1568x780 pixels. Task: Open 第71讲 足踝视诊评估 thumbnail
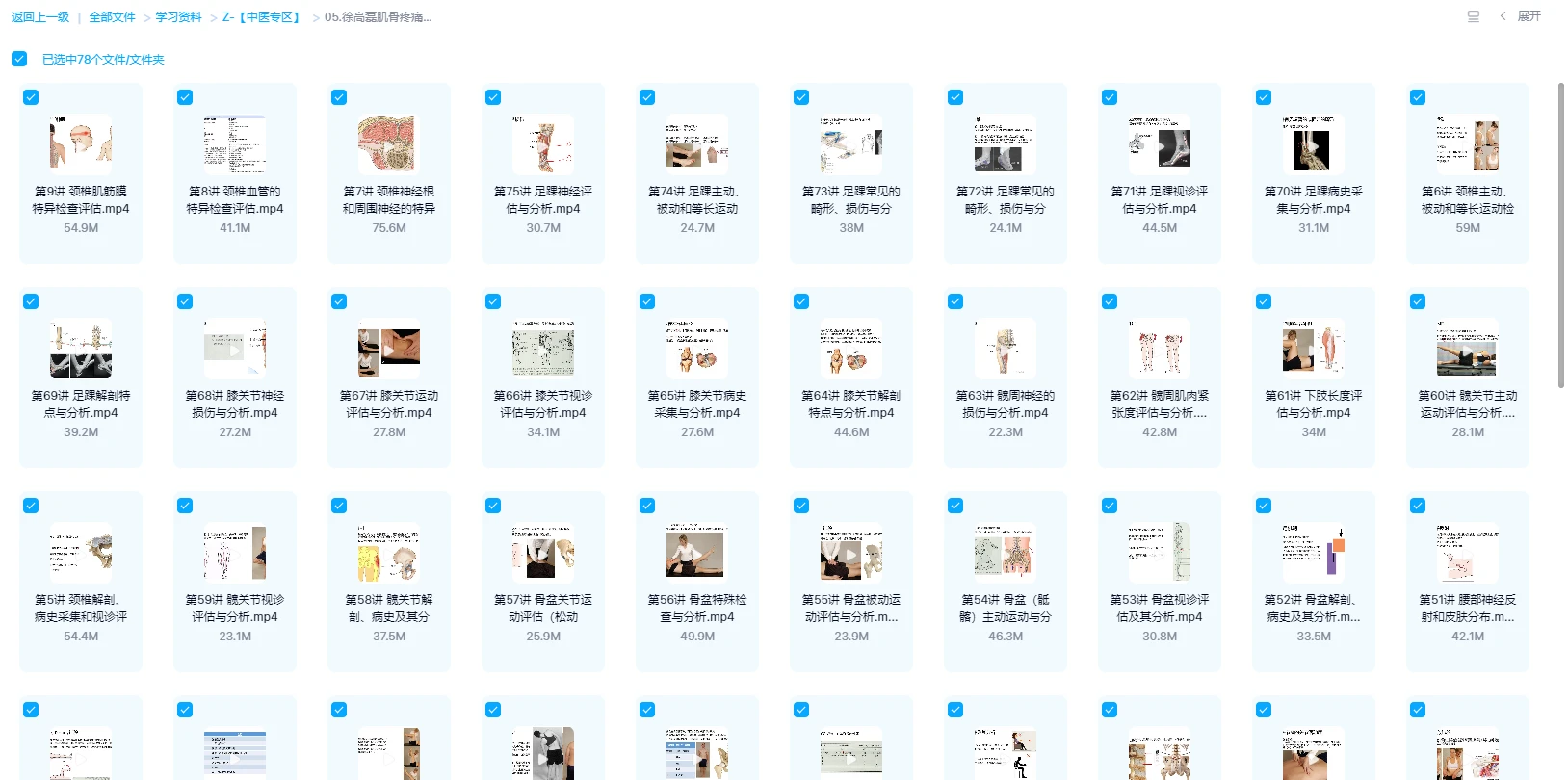tap(1160, 143)
